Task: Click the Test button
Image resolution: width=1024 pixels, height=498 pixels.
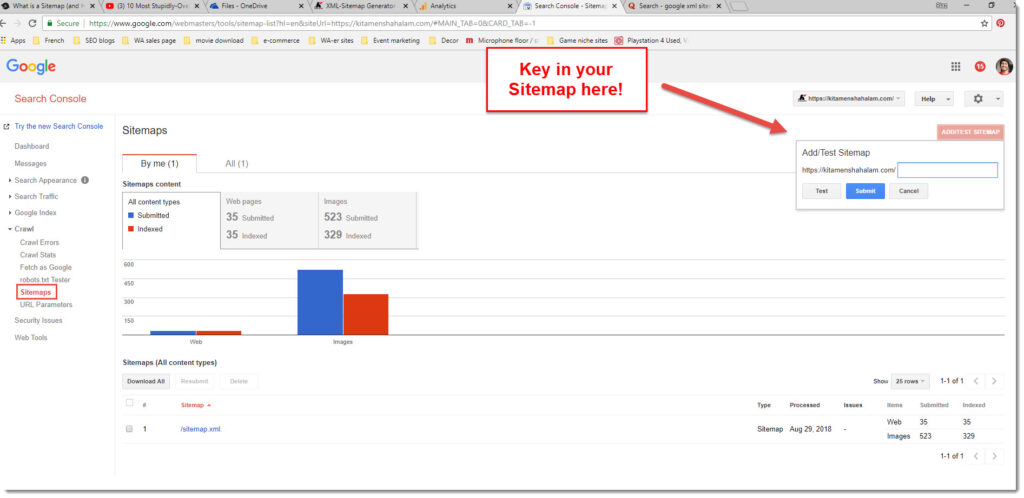Action: point(822,191)
